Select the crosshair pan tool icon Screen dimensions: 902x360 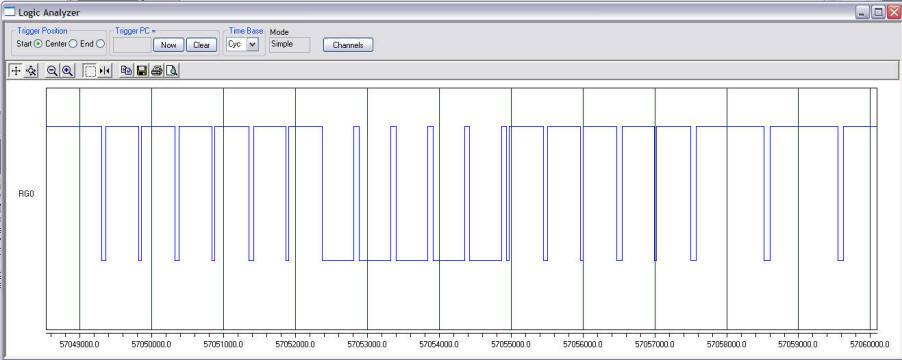(16, 71)
